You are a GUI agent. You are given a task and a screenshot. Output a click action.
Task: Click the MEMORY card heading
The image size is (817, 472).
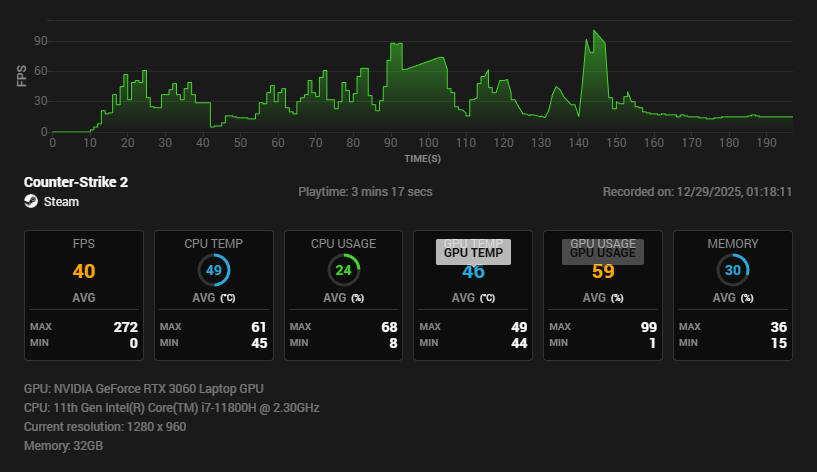pyautogui.click(x=733, y=243)
